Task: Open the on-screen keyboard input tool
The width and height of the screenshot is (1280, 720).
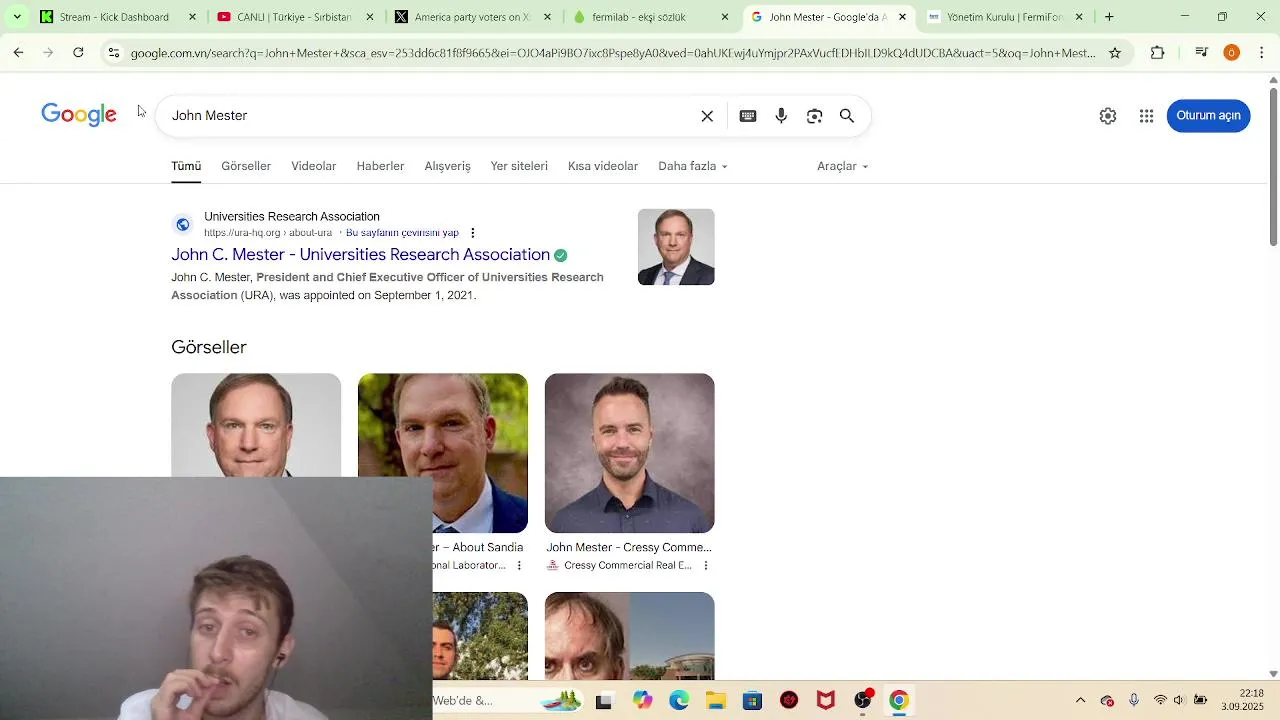Action: pyautogui.click(x=748, y=116)
